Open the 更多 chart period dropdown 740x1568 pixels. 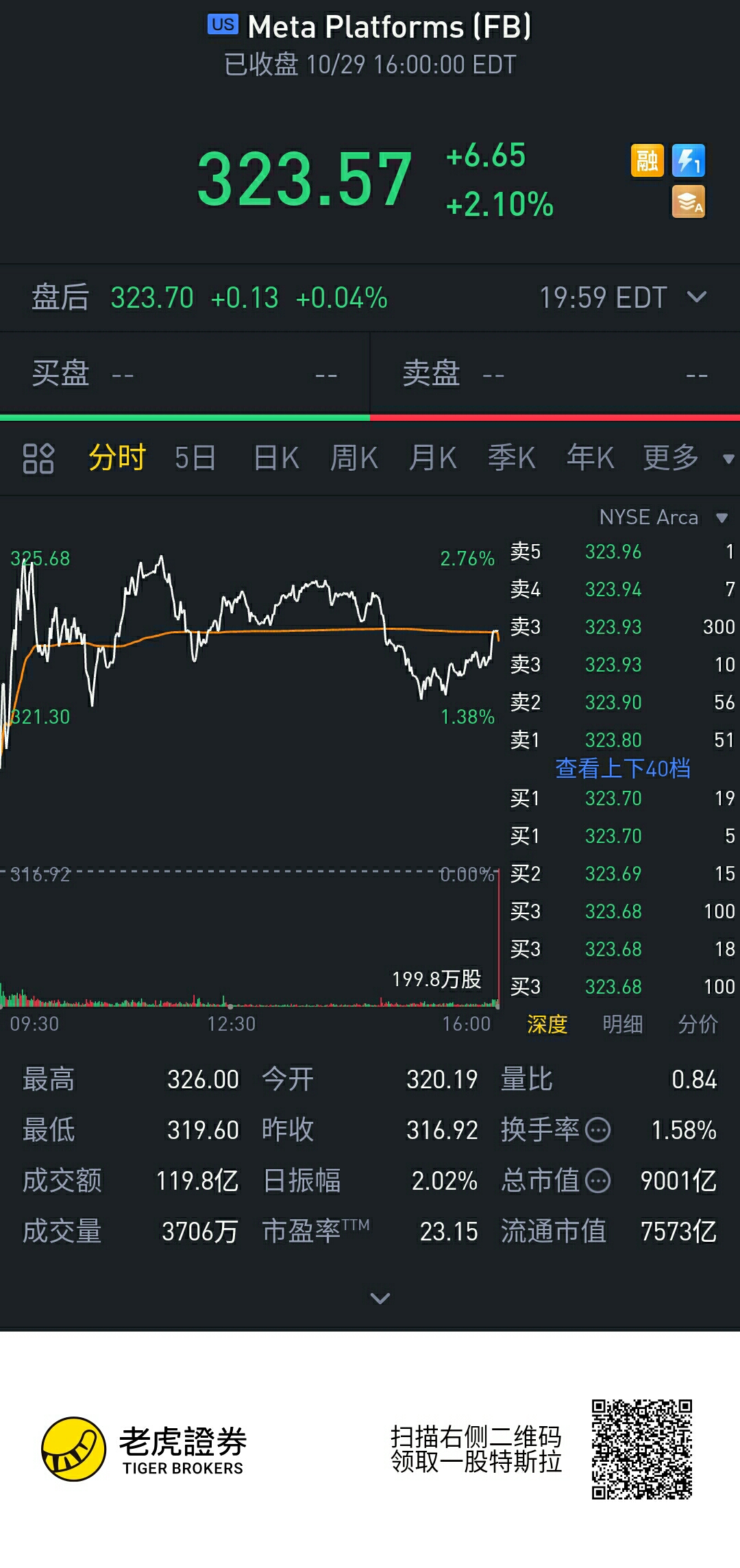pos(687,458)
